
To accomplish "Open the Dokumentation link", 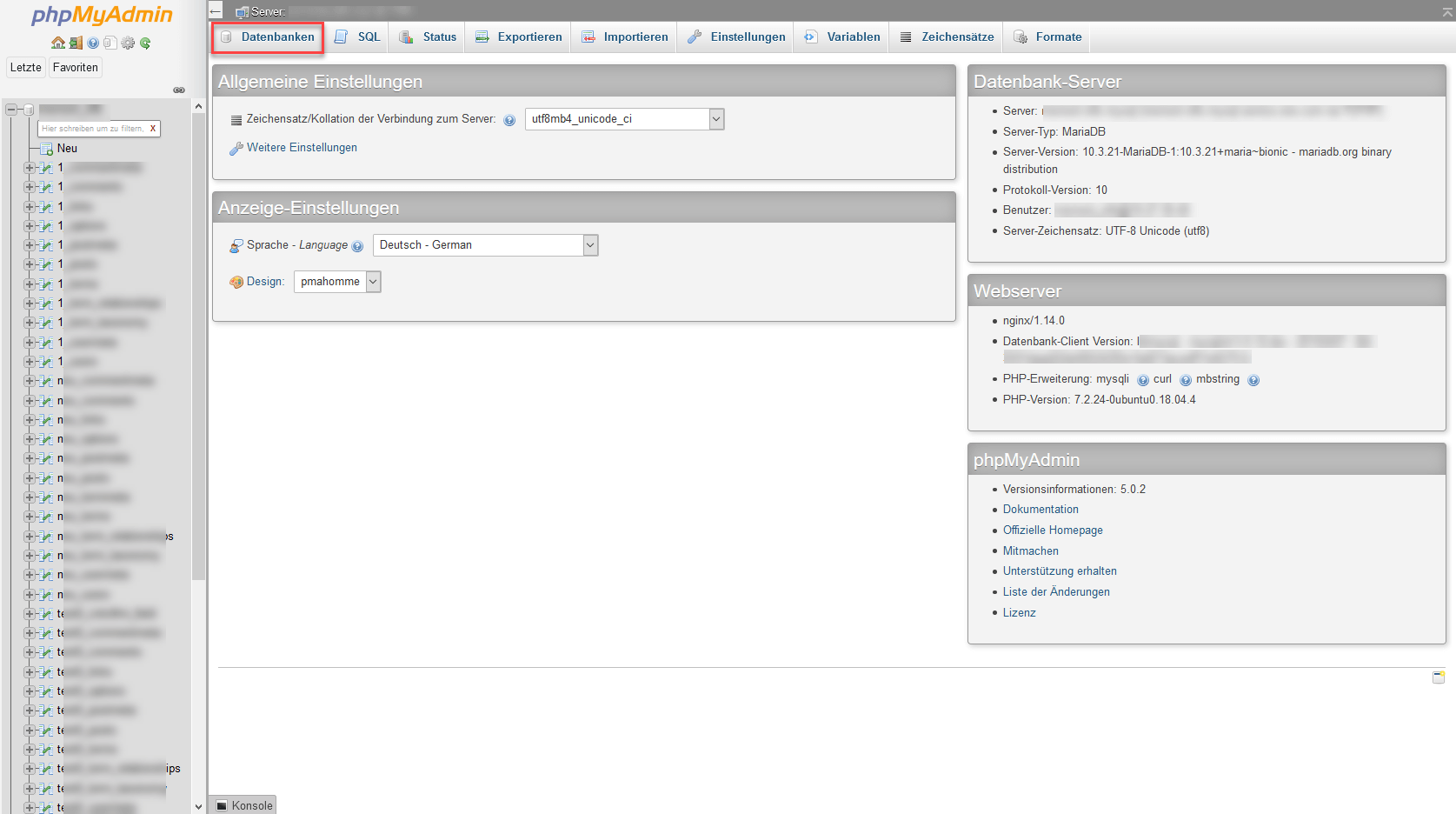I will point(1040,510).
